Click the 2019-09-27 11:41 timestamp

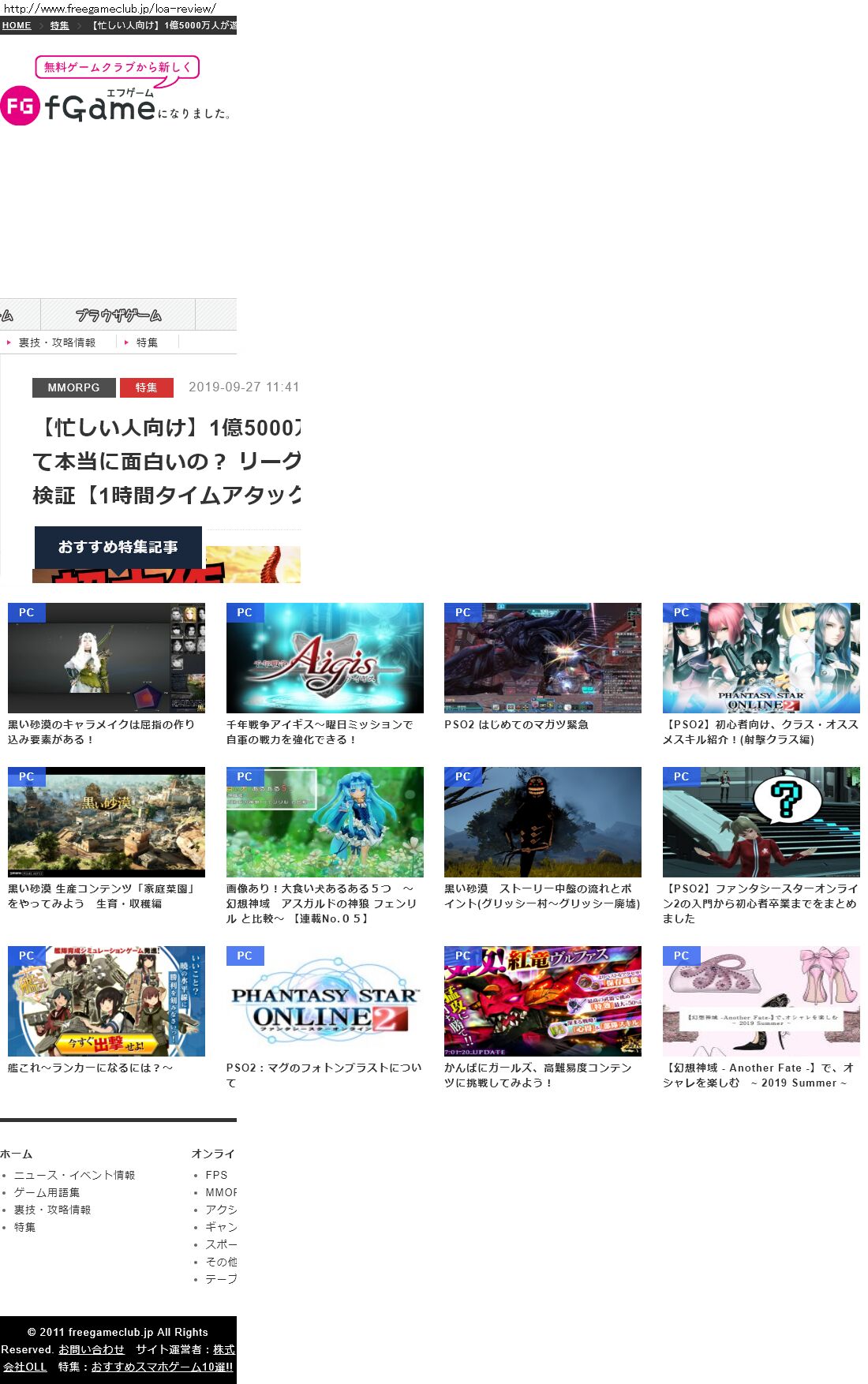coord(244,387)
